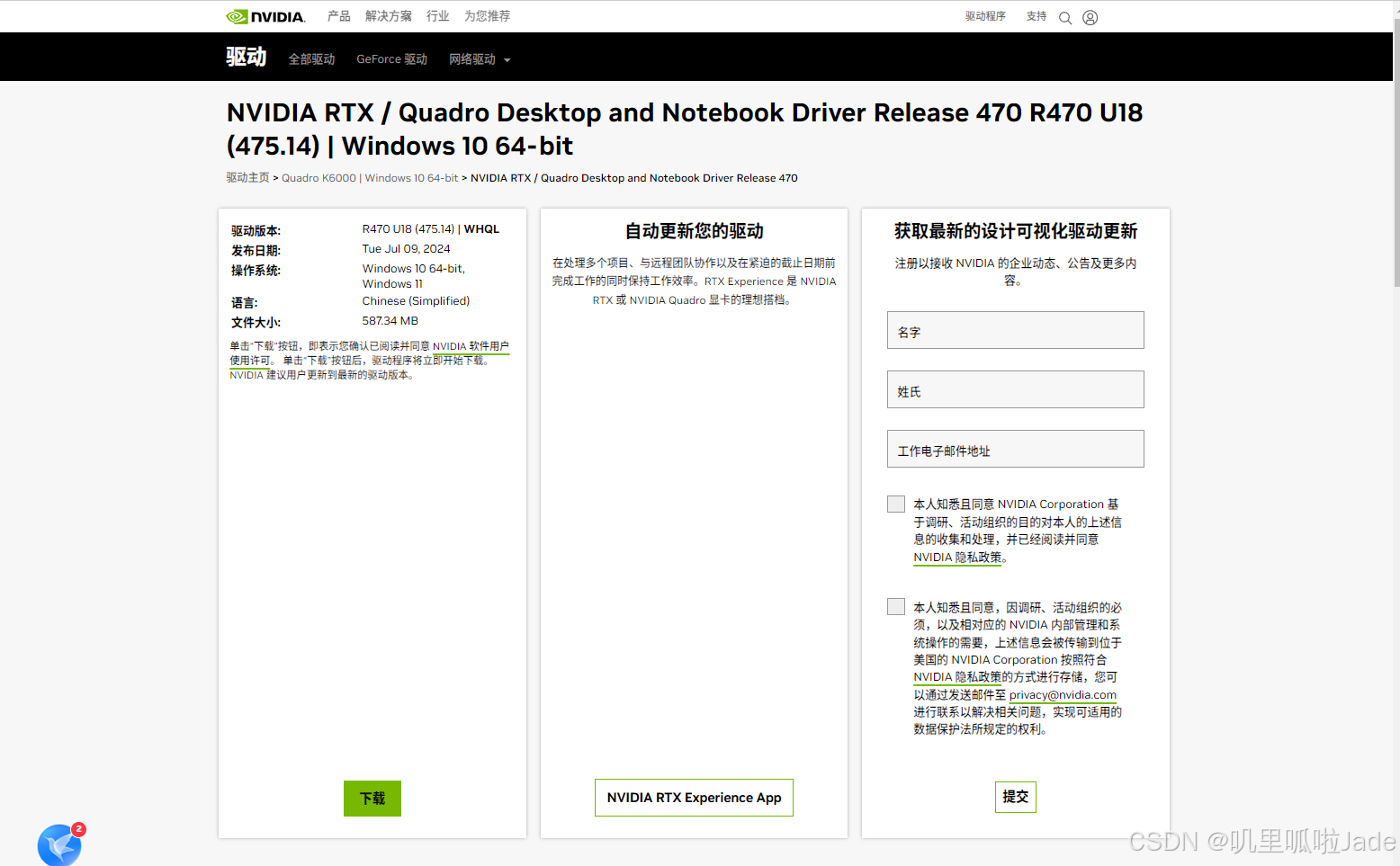The height and width of the screenshot is (866, 1400).
Task: Open the 支持 link
Action: (x=1037, y=16)
